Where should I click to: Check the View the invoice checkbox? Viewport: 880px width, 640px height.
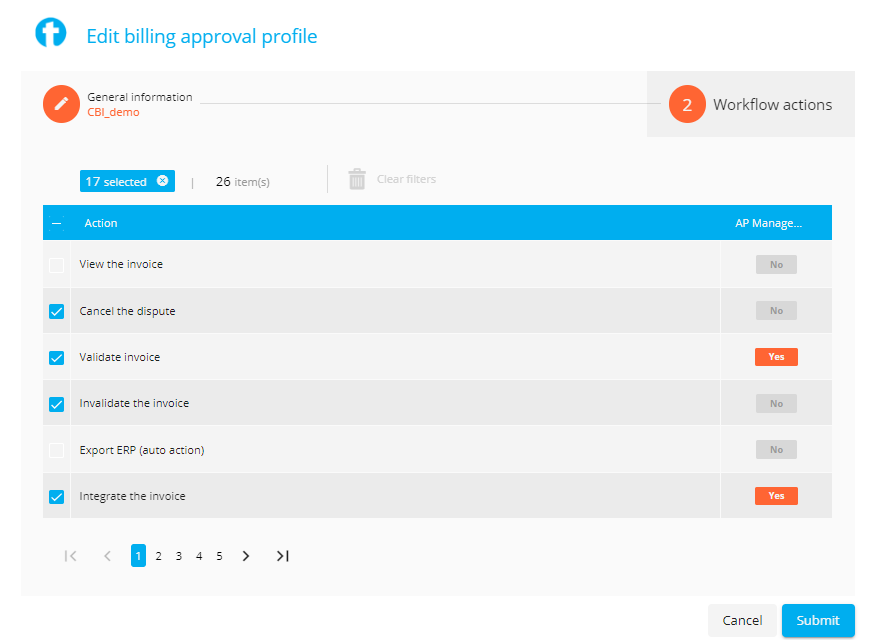coord(57,265)
